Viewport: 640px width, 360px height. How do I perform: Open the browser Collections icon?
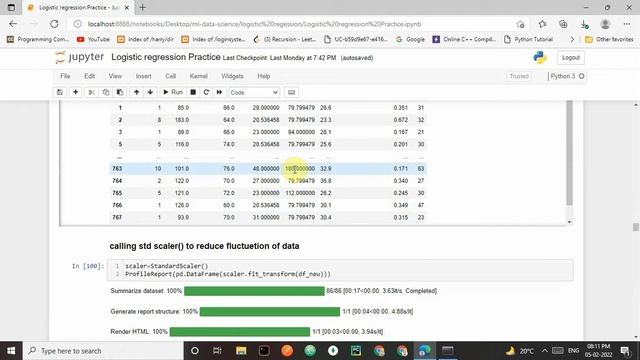pyautogui.click(x=563, y=24)
